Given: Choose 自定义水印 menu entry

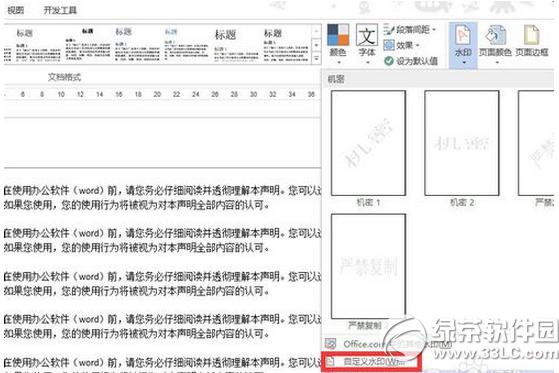Looking at the screenshot, I should 371,362.
